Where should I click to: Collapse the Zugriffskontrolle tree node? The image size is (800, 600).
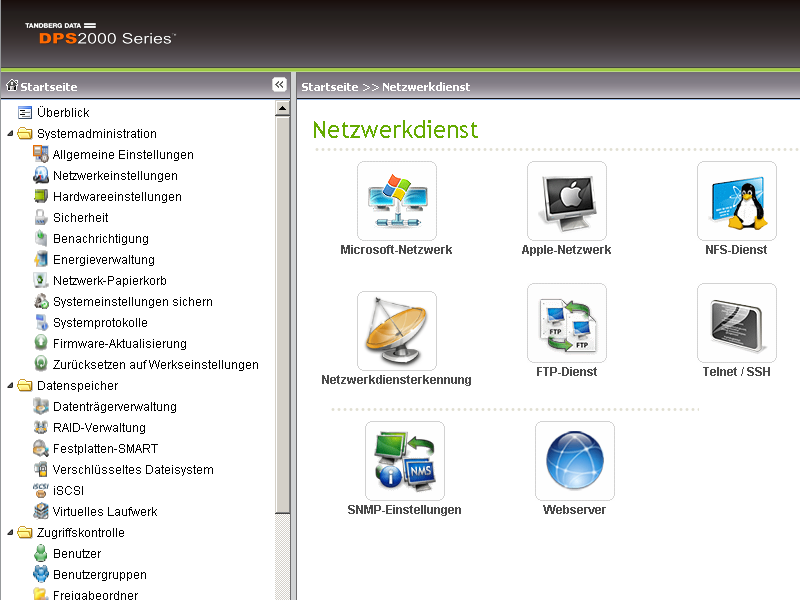coord(10,533)
